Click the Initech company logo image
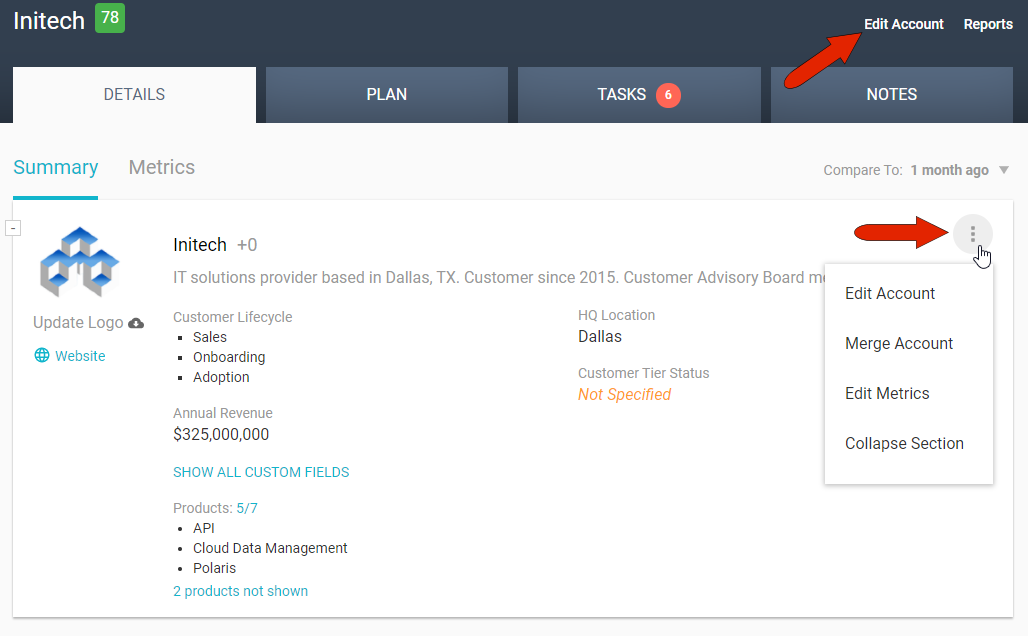 tap(80, 262)
